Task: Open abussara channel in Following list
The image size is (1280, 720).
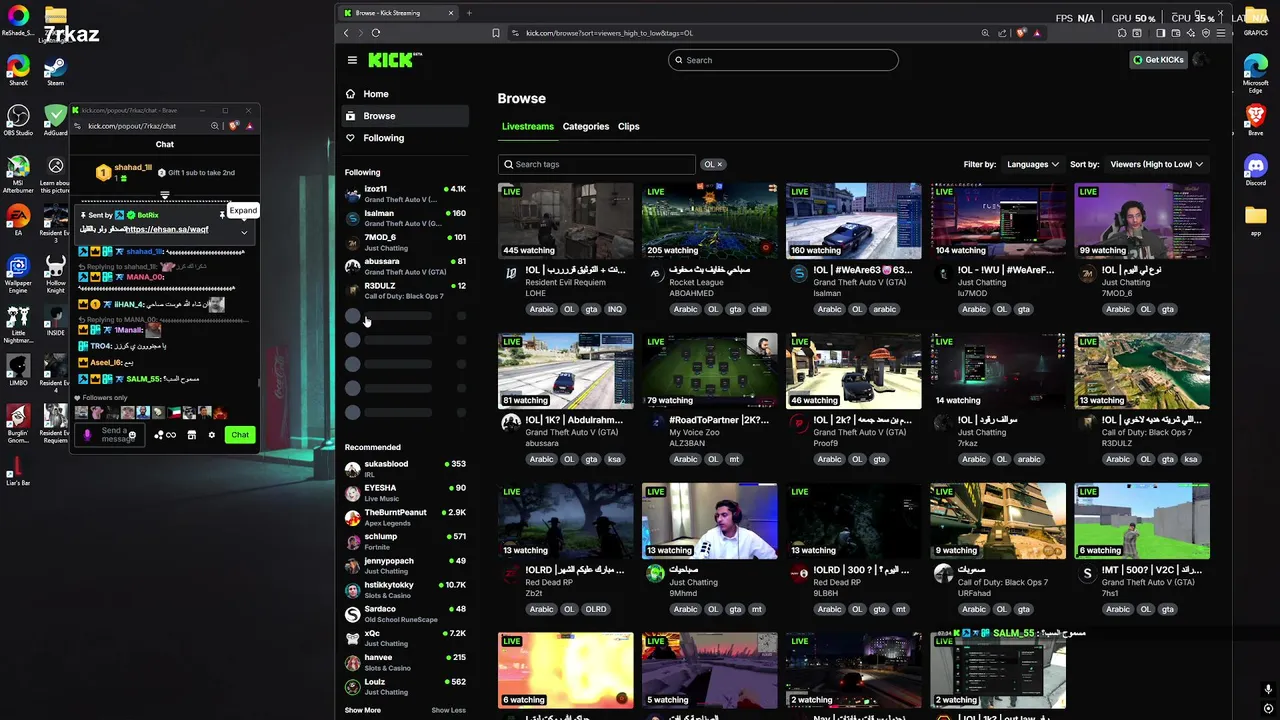Action: pos(405,266)
